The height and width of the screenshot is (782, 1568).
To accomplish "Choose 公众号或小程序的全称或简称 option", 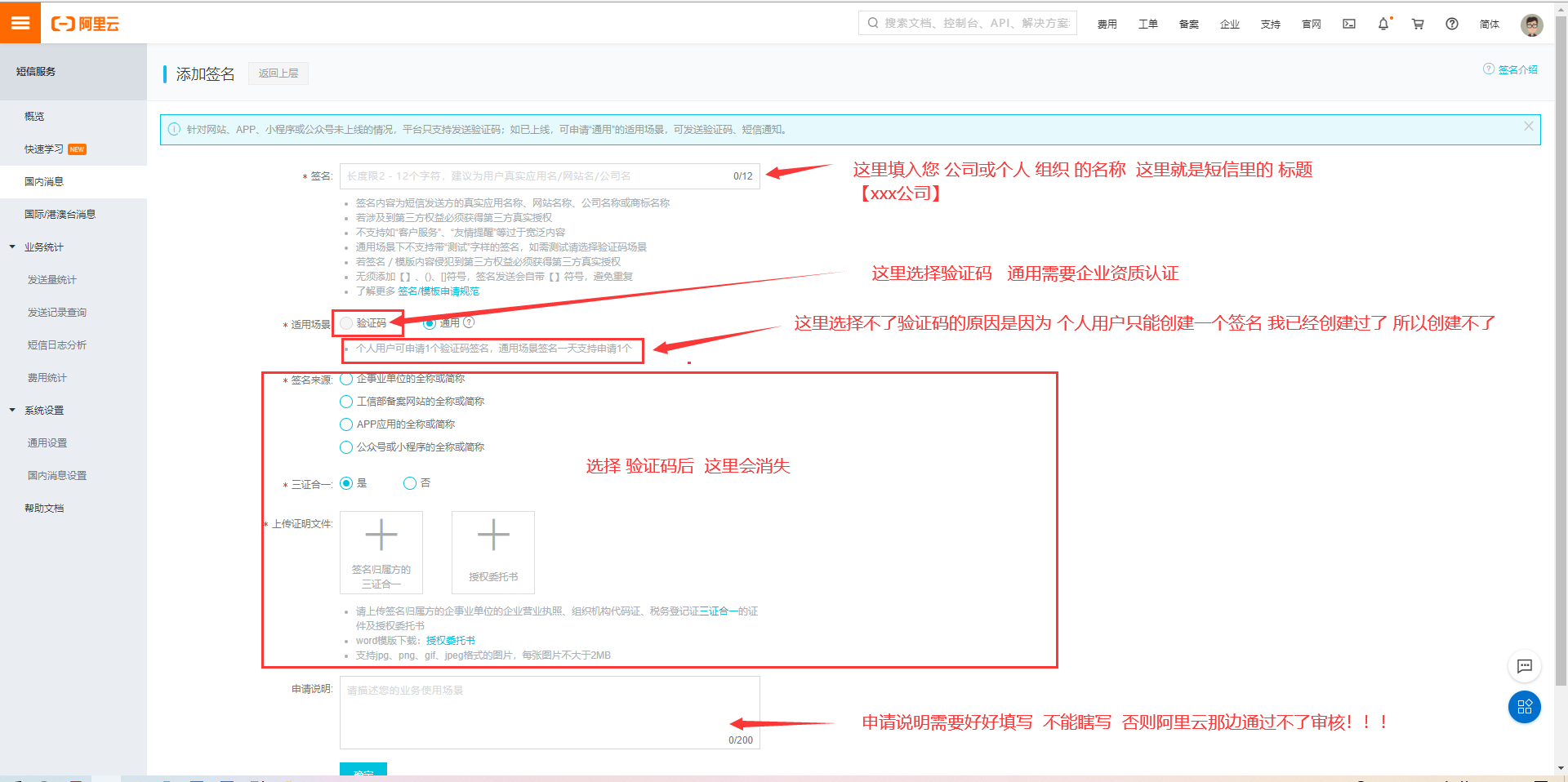I will point(346,447).
